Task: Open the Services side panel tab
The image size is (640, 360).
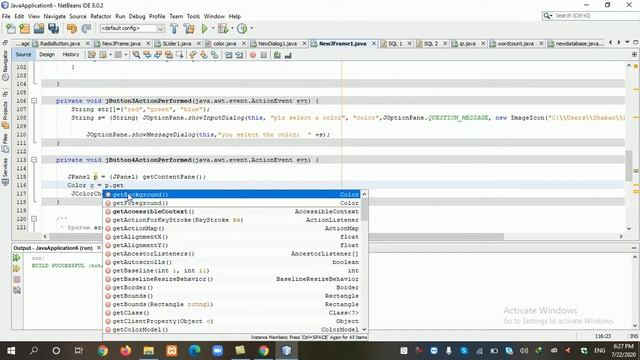Action: [5, 172]
